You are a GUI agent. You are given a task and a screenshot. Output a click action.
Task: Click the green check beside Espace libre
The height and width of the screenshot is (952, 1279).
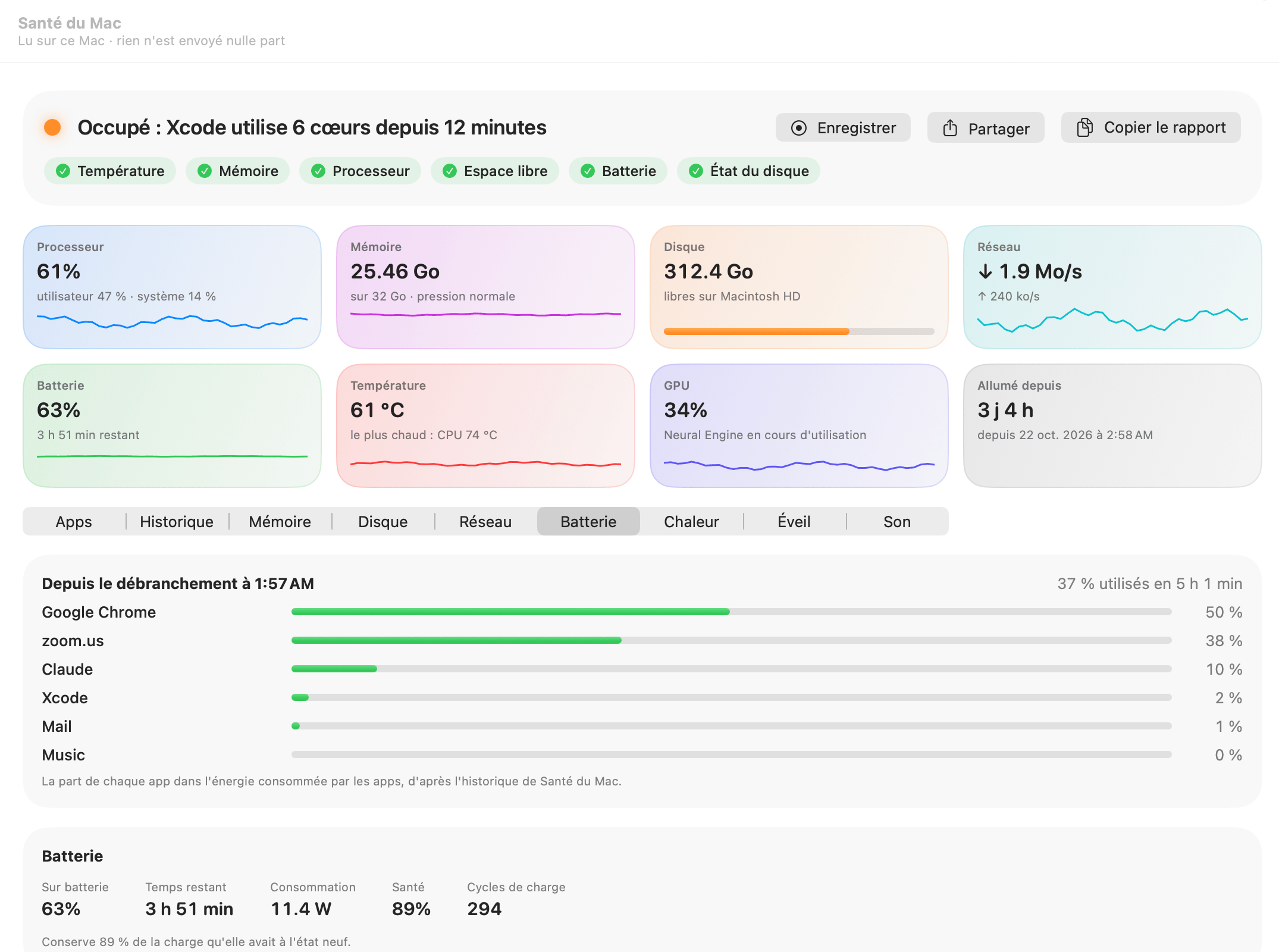coord(450,171)
